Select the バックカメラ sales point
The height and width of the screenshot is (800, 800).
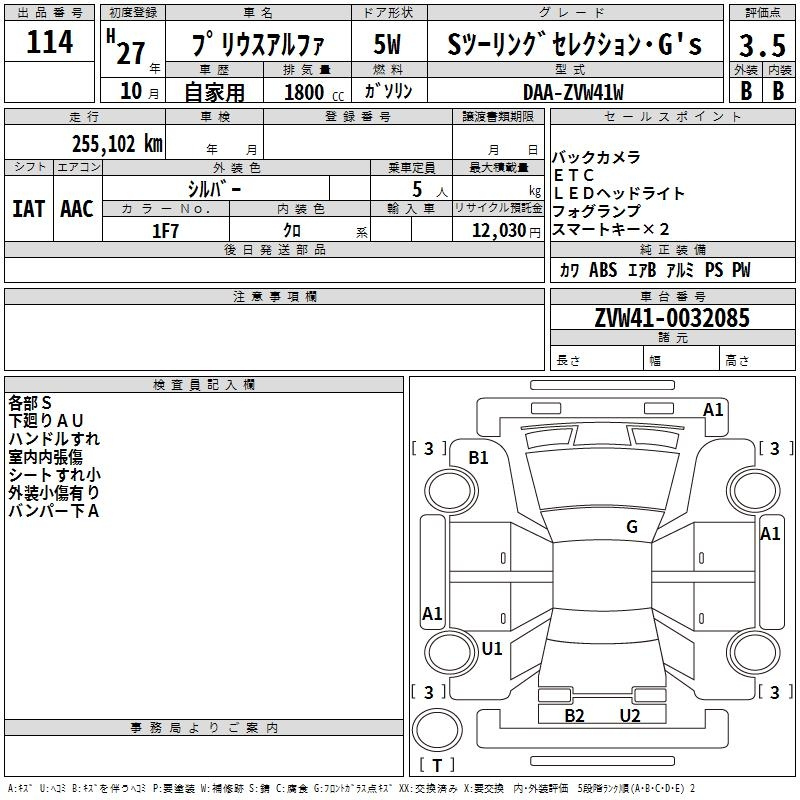pyautogui.click(x=596, y=157)
